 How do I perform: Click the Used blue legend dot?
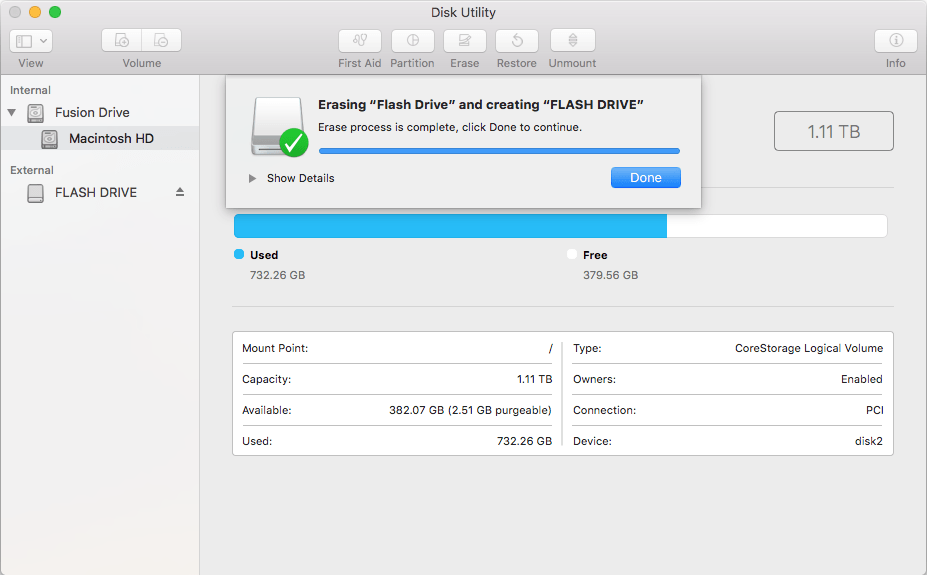tap(239, 254)
